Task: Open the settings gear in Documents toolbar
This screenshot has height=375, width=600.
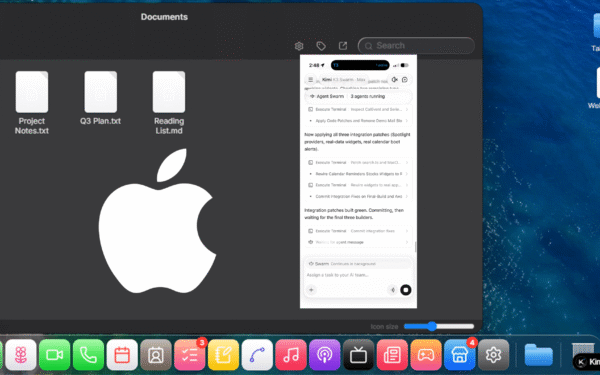Action: (x=299, y=46)
